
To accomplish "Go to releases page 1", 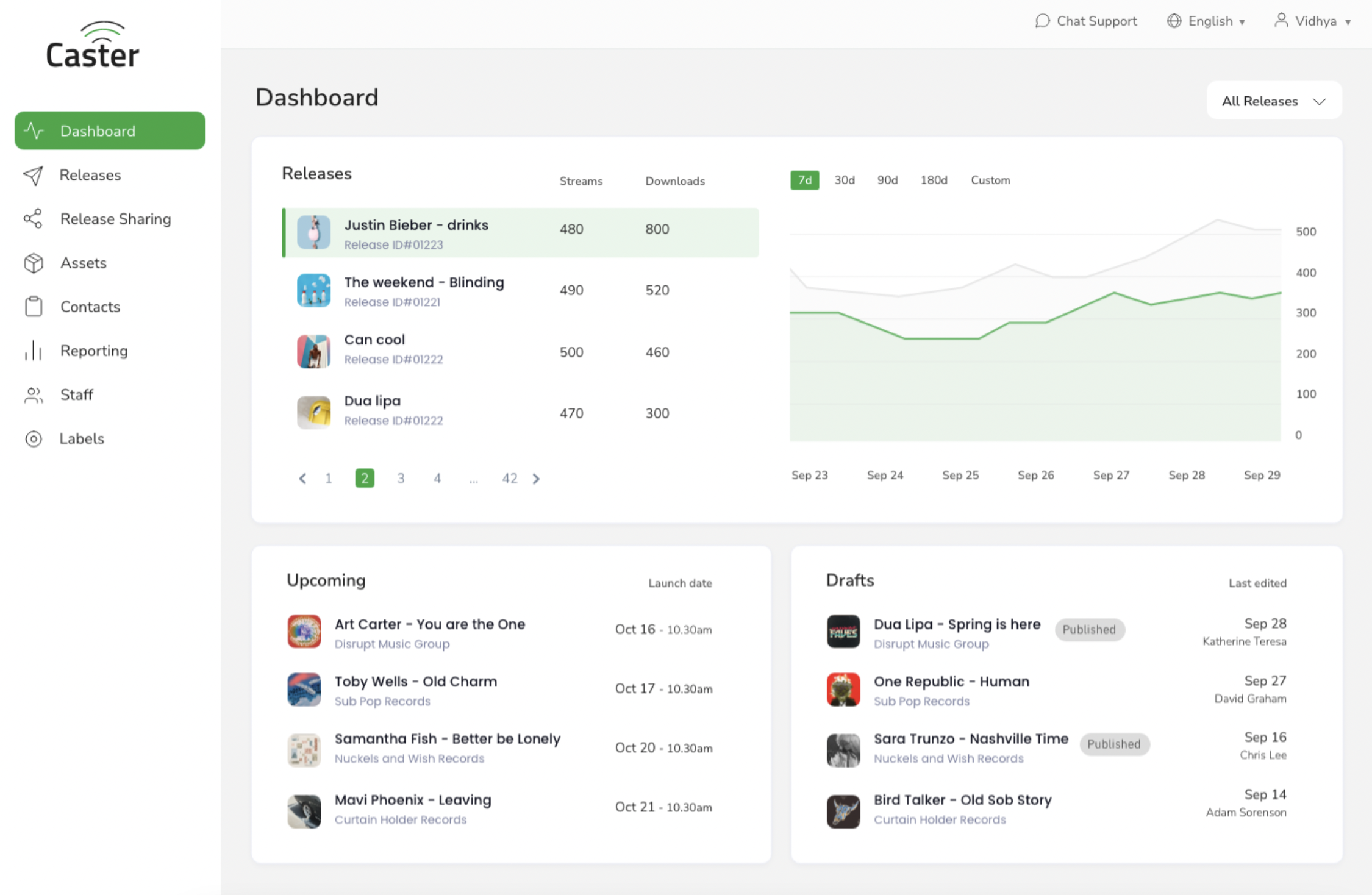I will 329,479.
